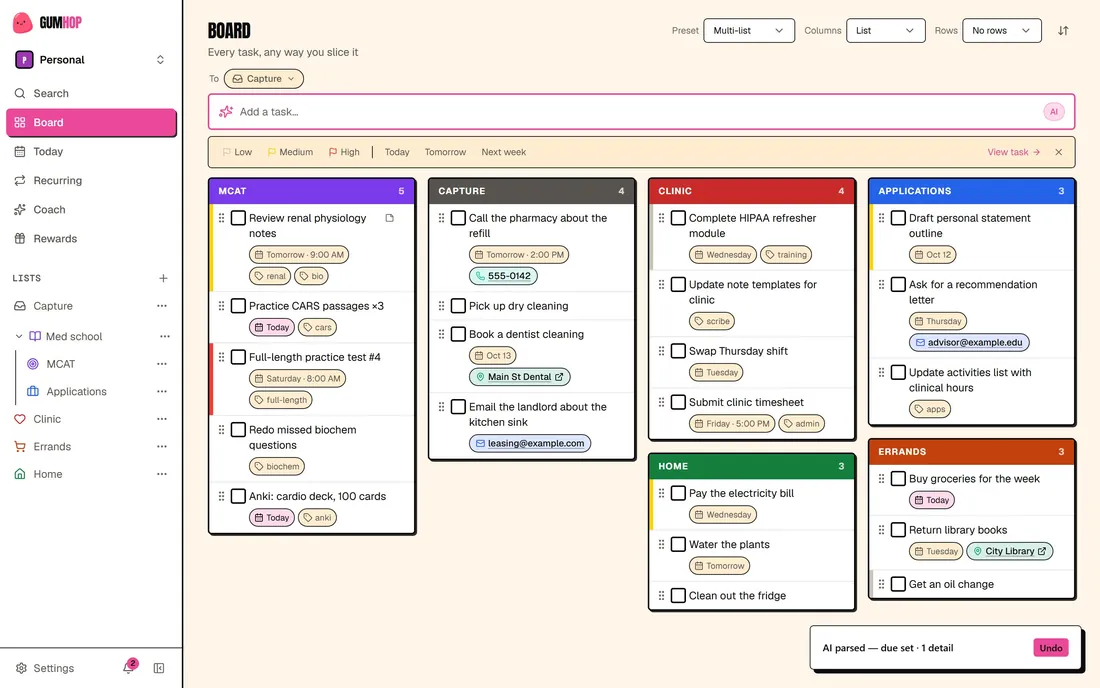Open Search in the sidebar

click(91, 93)
